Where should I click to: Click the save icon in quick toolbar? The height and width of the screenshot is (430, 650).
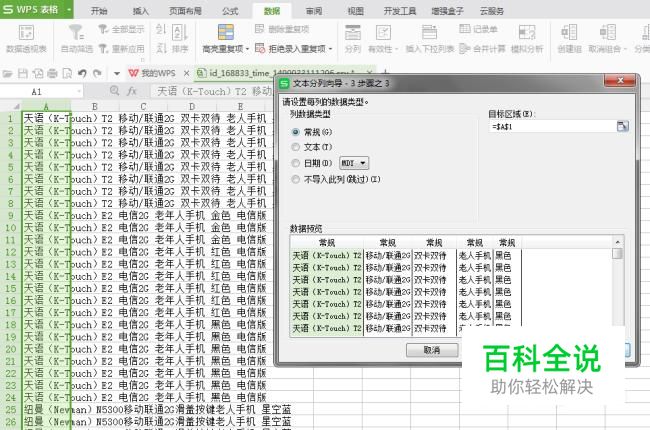pyautogui.click(x=22, y=74)
